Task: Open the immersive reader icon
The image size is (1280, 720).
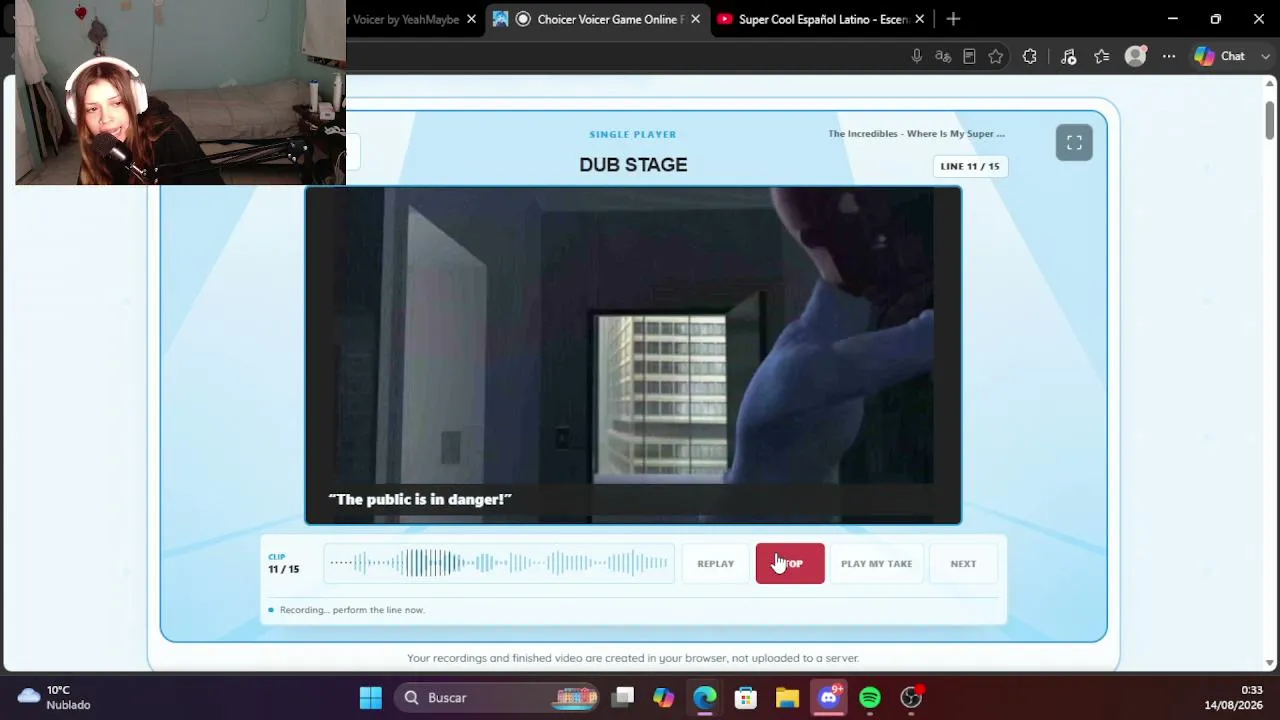Action: coord(969,57)
